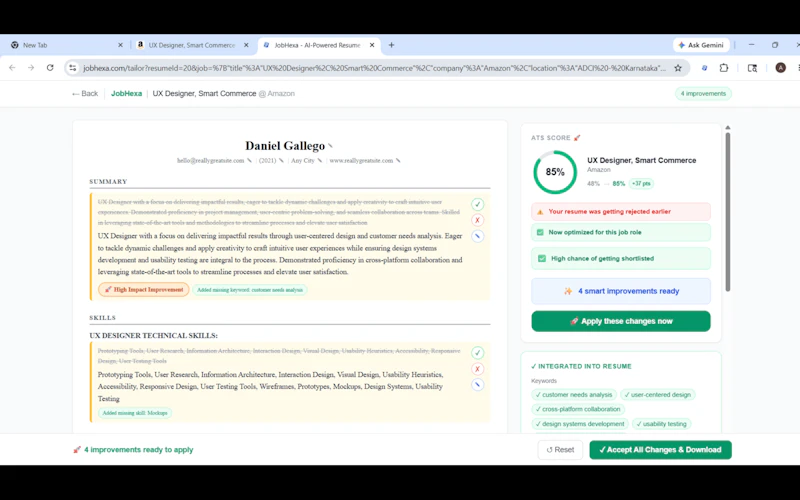This screenshot has width=800, height=500.
Task: Close the New Tab browser tab
Action: coord(120,45)
